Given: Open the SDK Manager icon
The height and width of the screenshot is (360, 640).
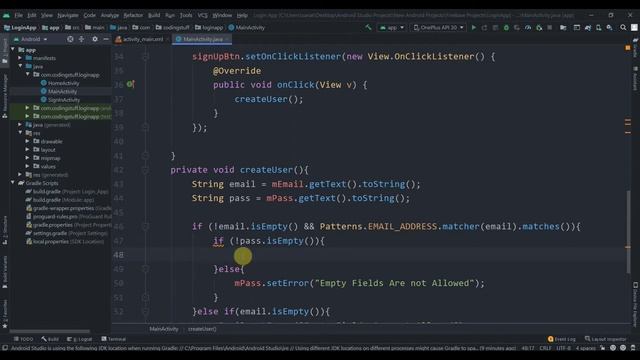Looking at the screenshot, I should click(609, 27).
